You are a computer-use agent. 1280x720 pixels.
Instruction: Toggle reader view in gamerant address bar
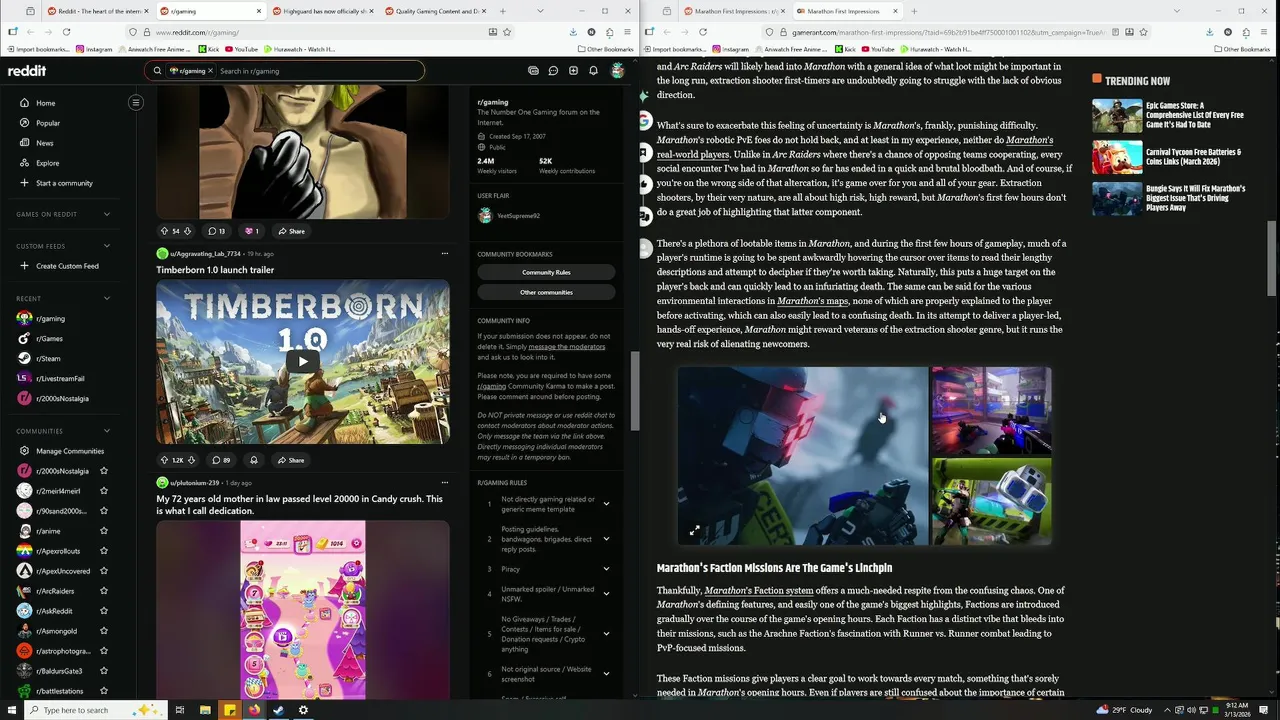pos(1114,32)
